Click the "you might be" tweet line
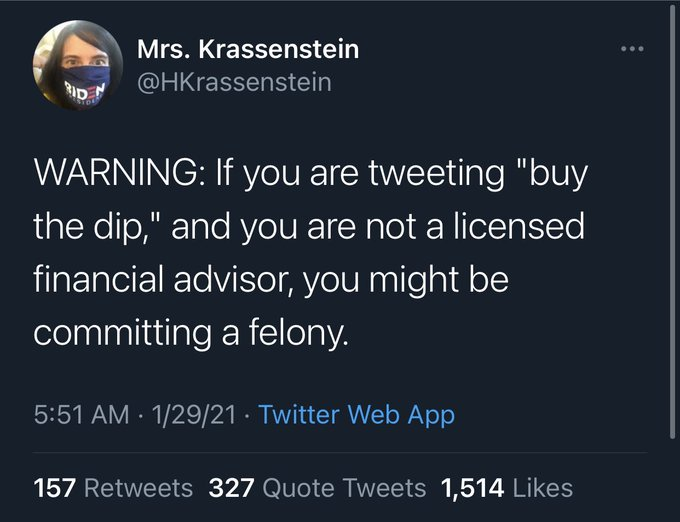 click(405, 280)
